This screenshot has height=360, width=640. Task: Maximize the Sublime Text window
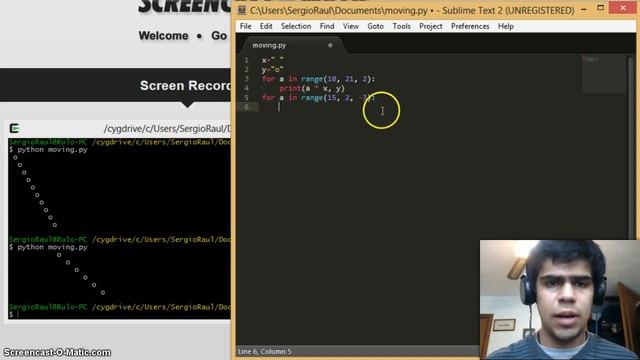click(x=600, y=8)
